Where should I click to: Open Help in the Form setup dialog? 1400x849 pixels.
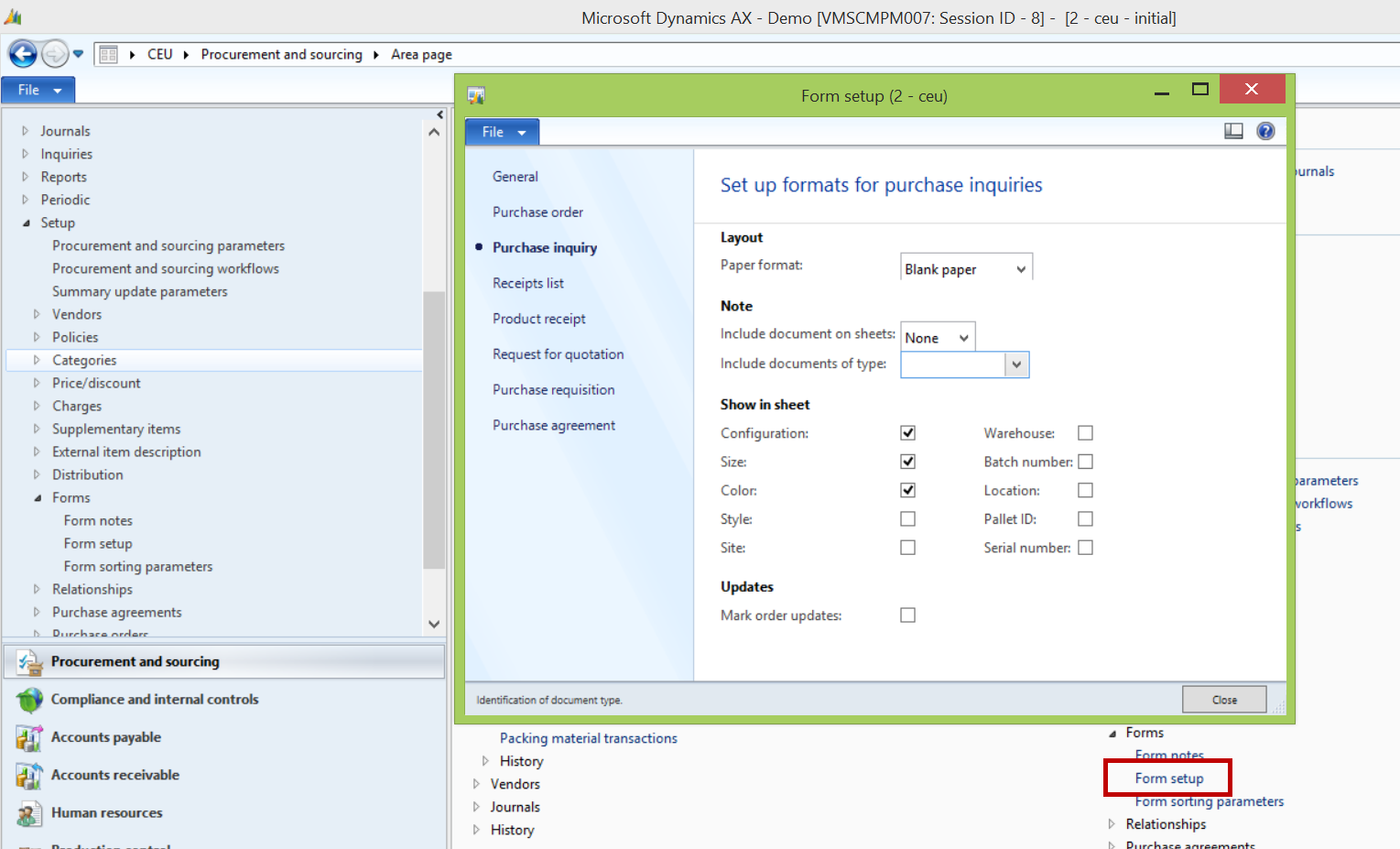tap(1265, 130)
